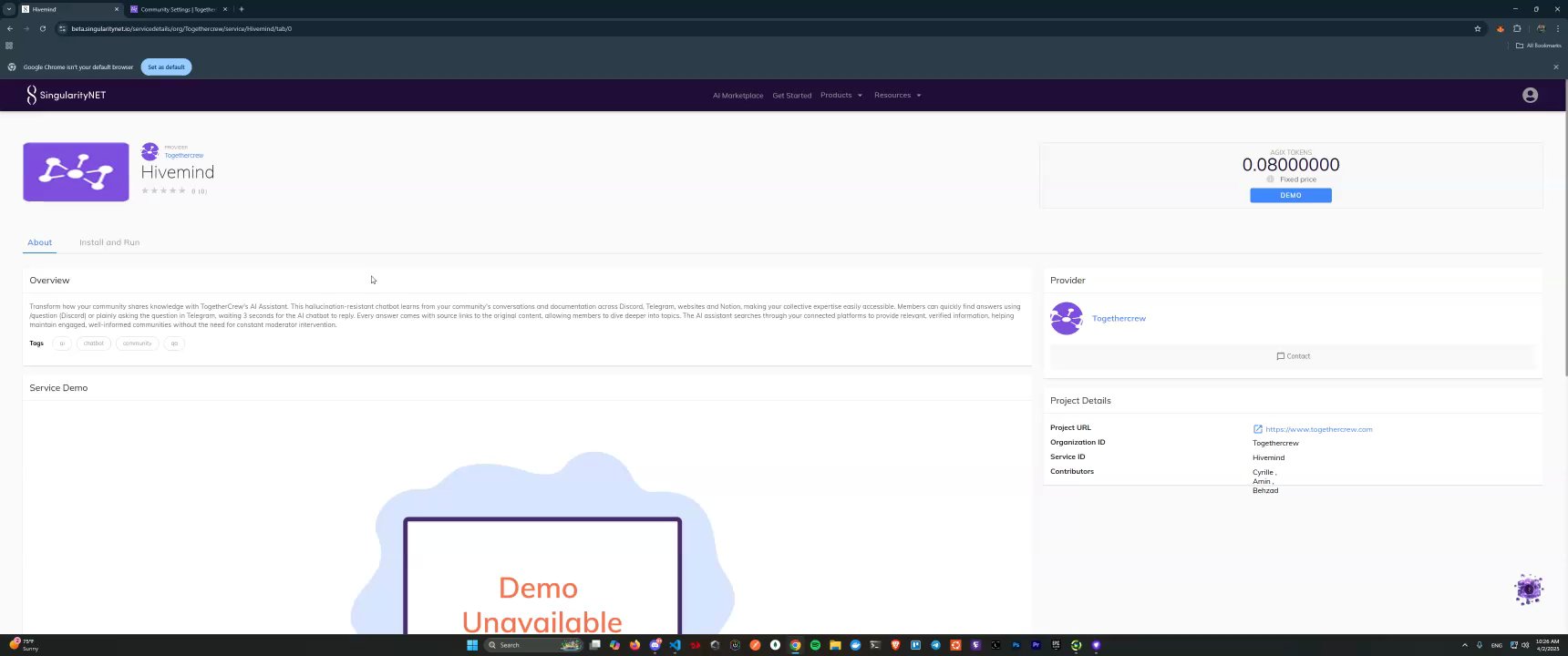
Task: Select the Hivemind browser tab
Action: coord(70,9)
